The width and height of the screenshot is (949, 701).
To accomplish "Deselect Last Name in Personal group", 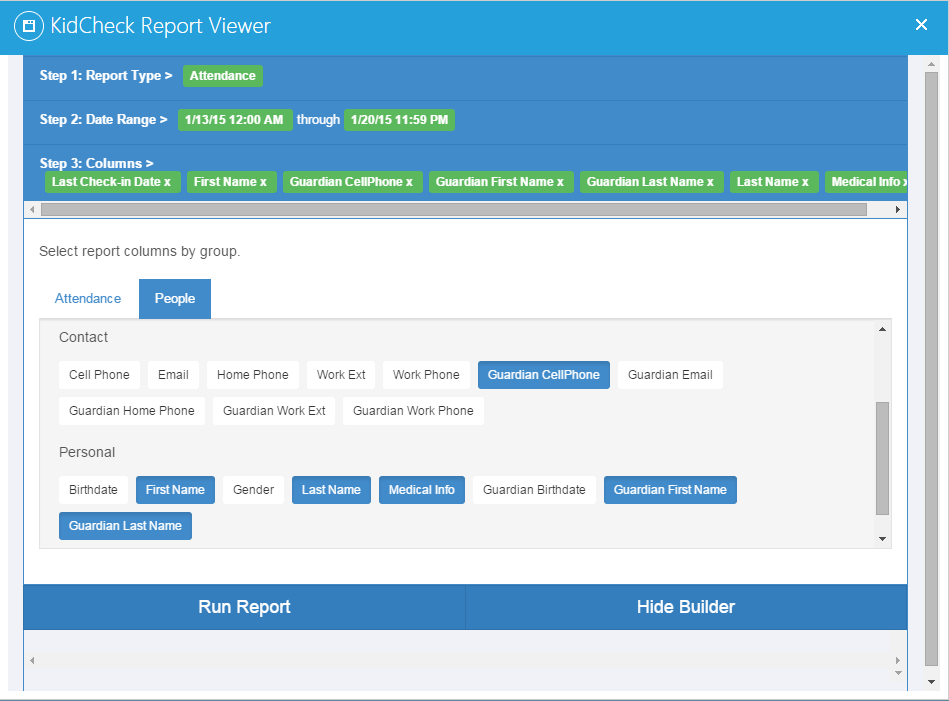I will 331,490.
